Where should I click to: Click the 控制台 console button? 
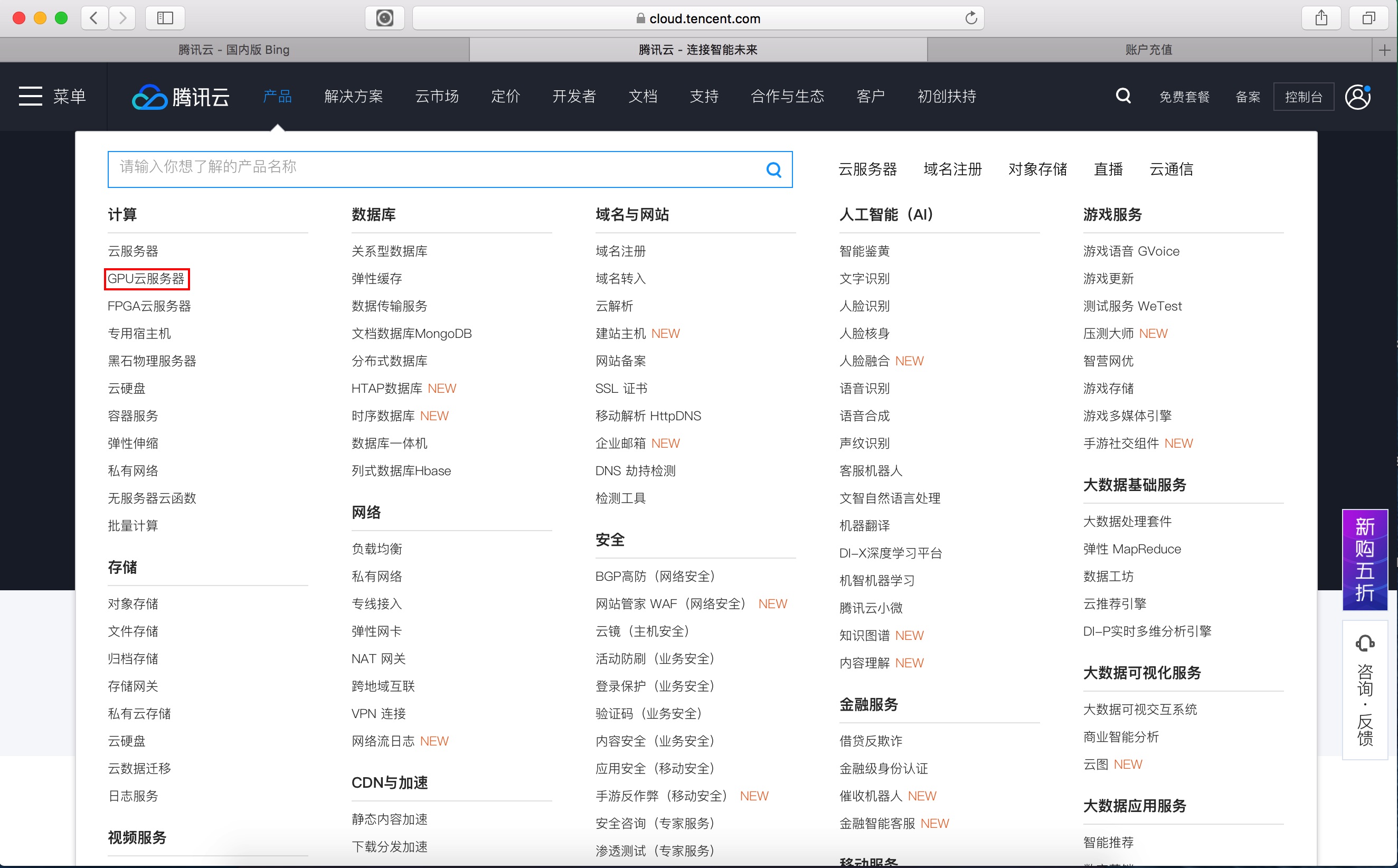(x=1303, y=97)
